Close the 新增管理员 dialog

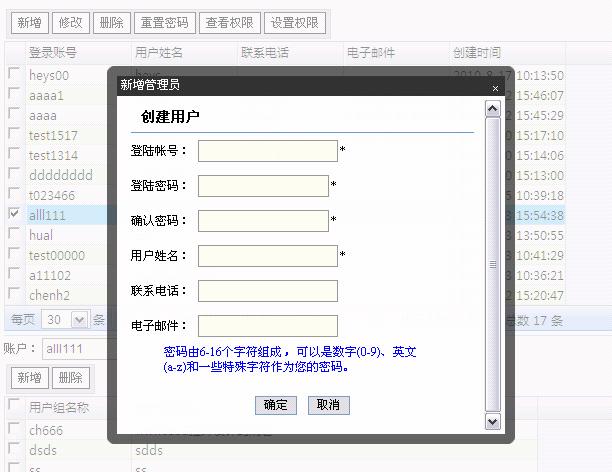(494, 88)
